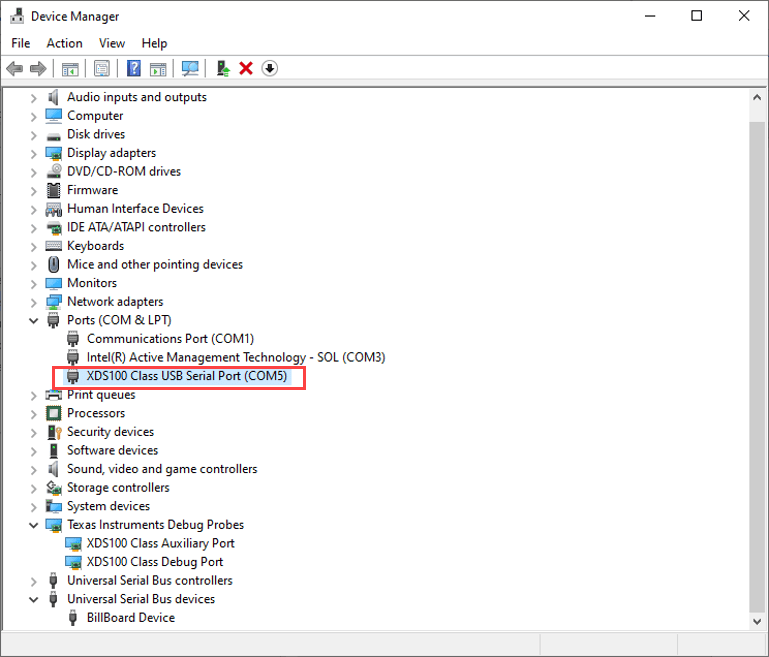
Task: Click the Forward arrow toolbar icon
Action: tap(38, 68)
